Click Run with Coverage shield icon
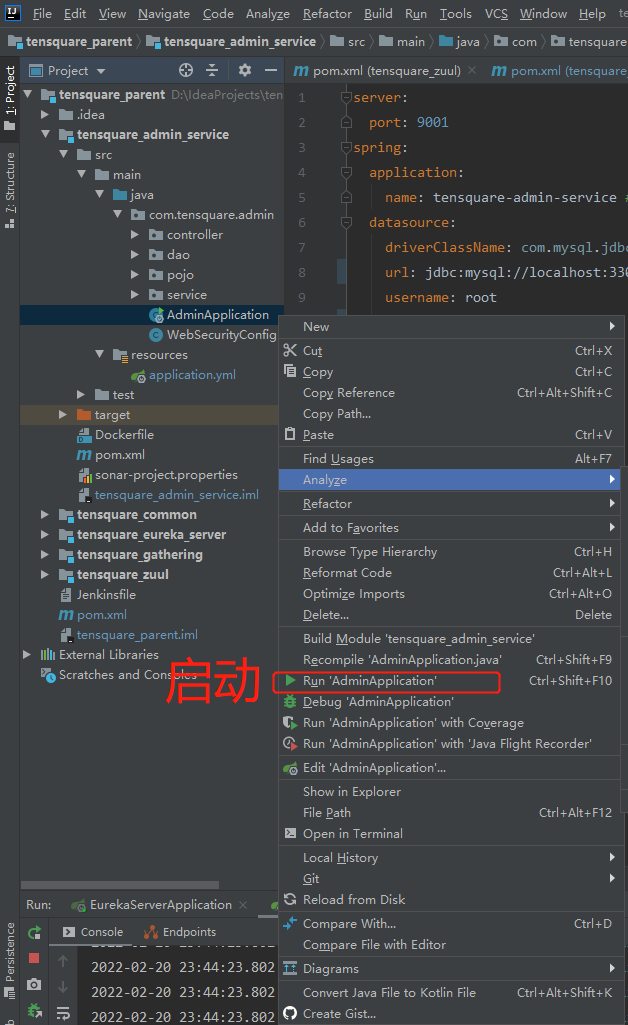 click(x=290, y=722)
